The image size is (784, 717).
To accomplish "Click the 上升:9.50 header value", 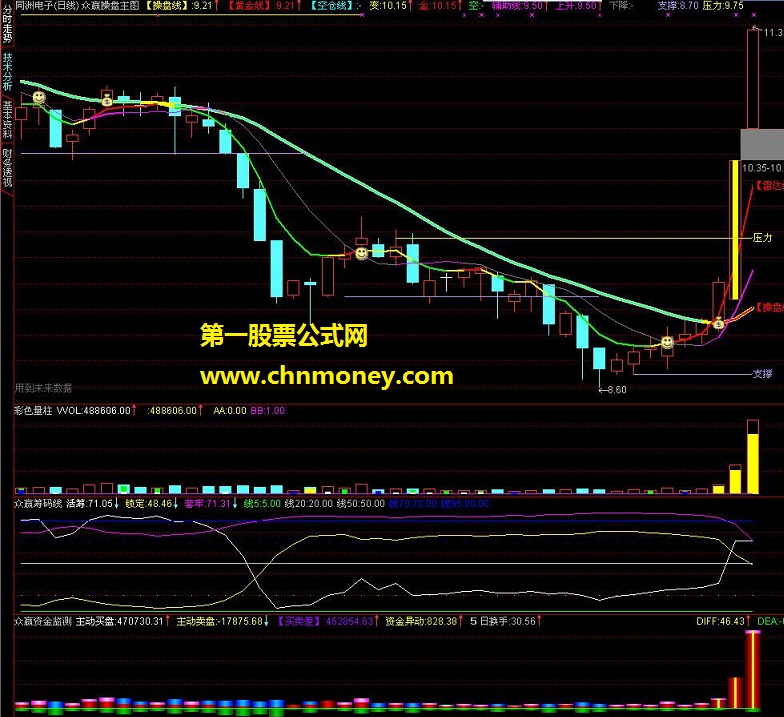I will pos(576,6).
